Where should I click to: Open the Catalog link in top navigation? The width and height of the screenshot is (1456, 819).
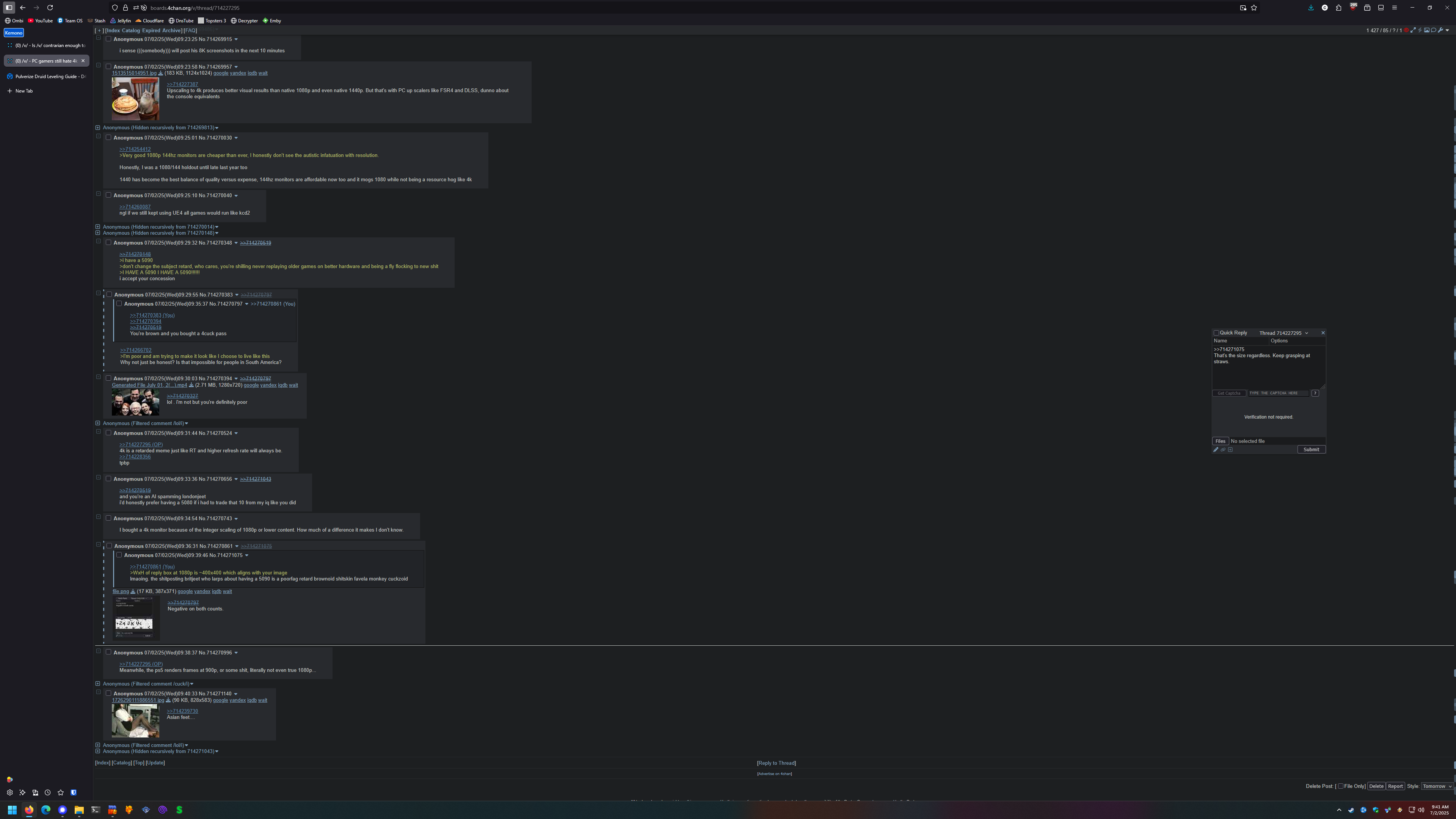click(130, 30)
